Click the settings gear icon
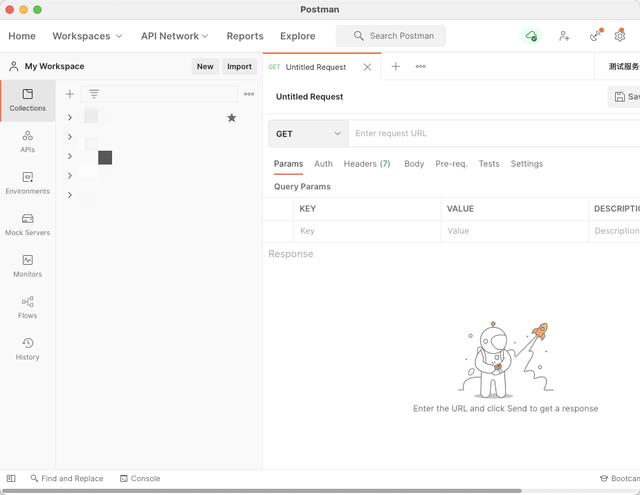The width and height of the screenshot is (640, 495). click(x=620, y=36)
